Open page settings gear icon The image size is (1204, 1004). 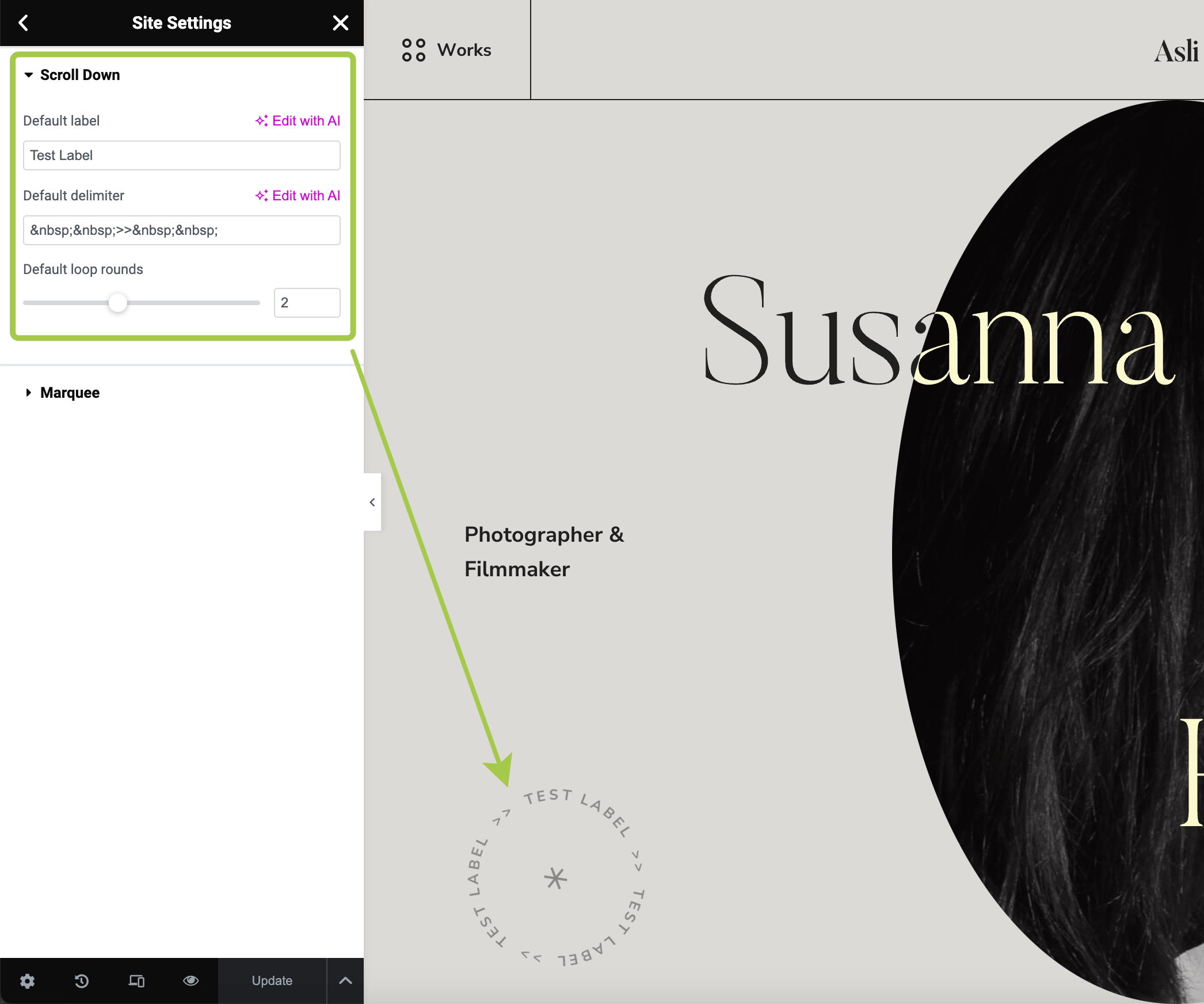[27, 980]
